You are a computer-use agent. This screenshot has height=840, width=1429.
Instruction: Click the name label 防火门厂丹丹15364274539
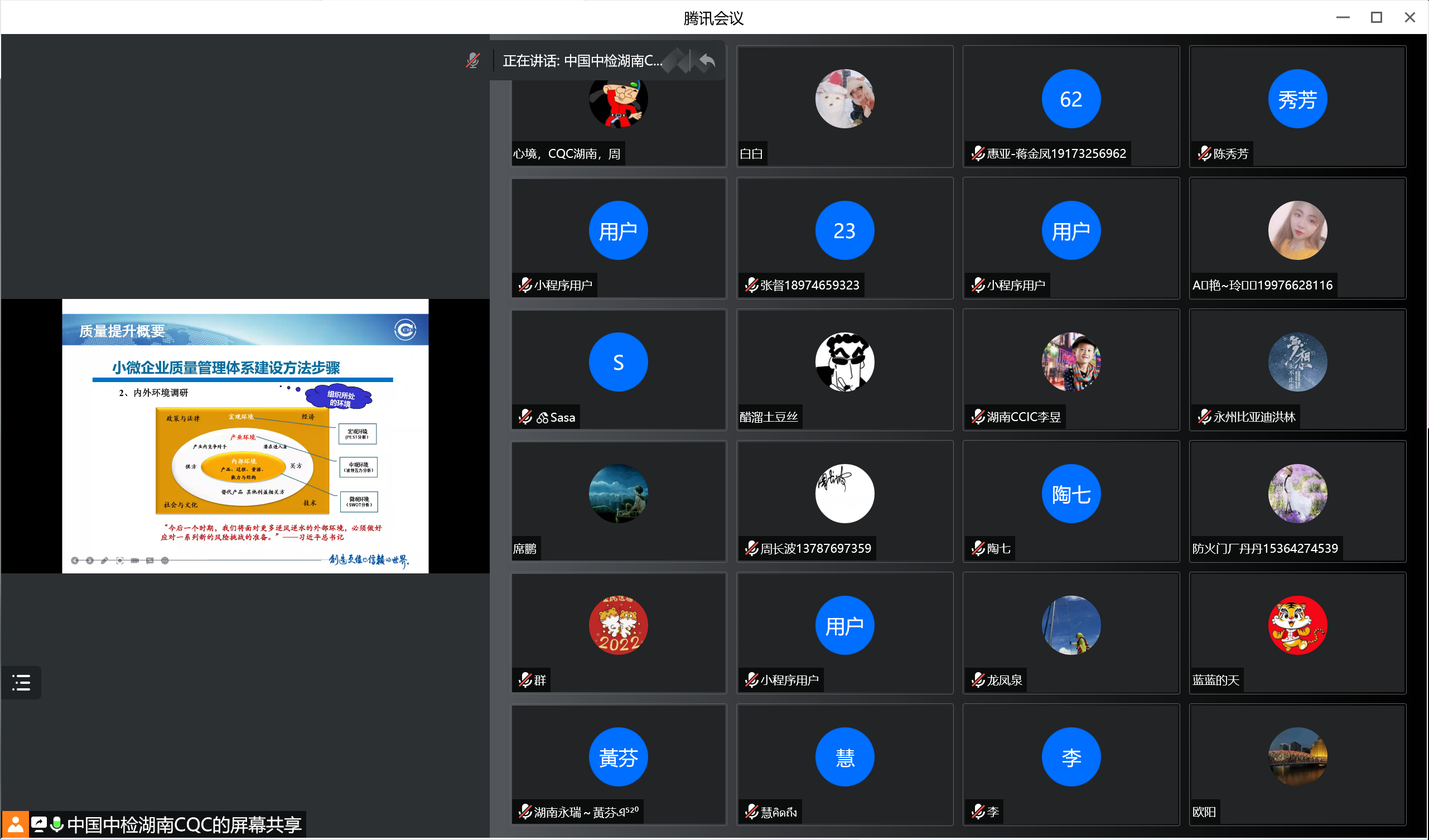pyautogui.click(x=1265, y=548)
